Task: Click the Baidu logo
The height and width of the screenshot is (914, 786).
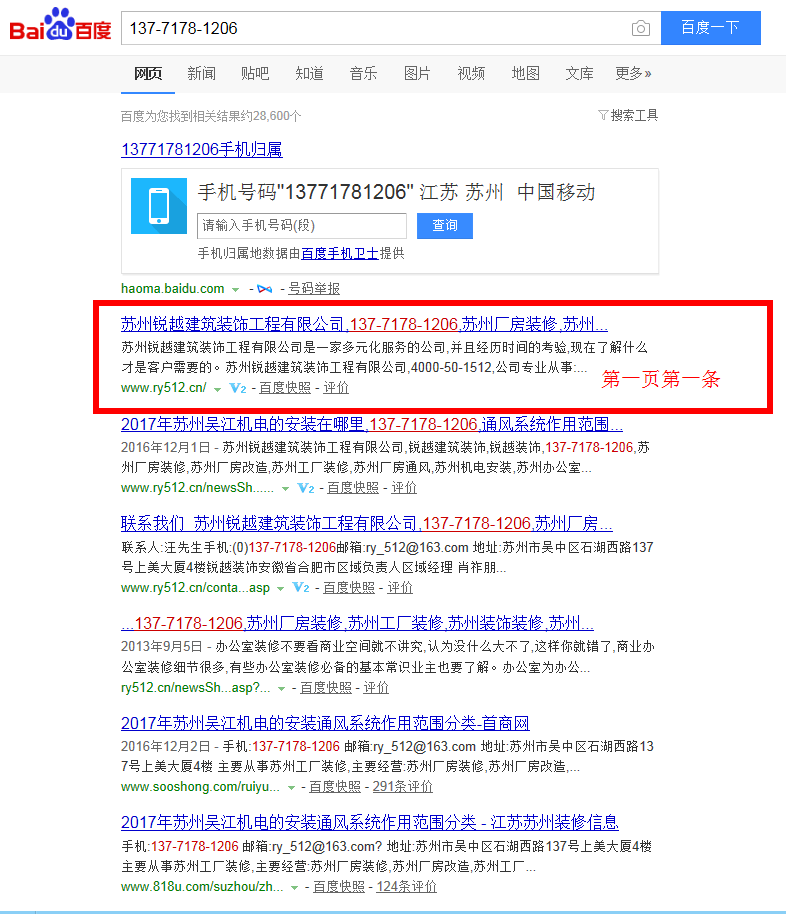Action: (60, 25)
